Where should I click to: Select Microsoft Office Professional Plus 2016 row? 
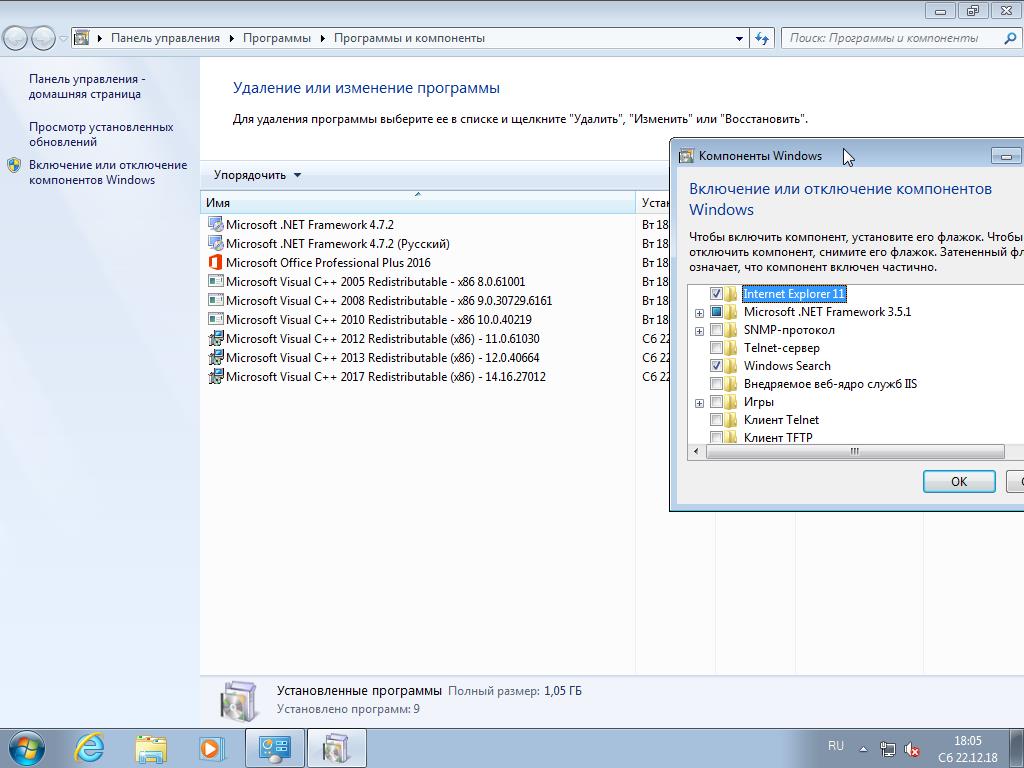417,263
